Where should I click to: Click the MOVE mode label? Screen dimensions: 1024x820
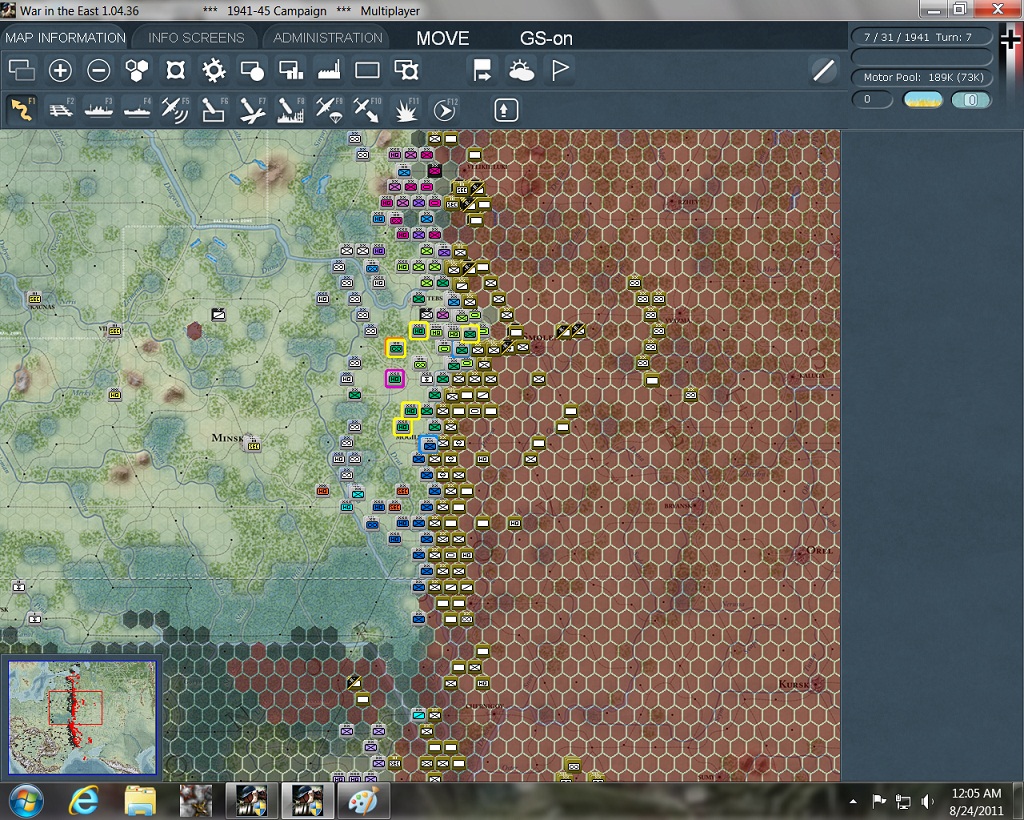443,39
